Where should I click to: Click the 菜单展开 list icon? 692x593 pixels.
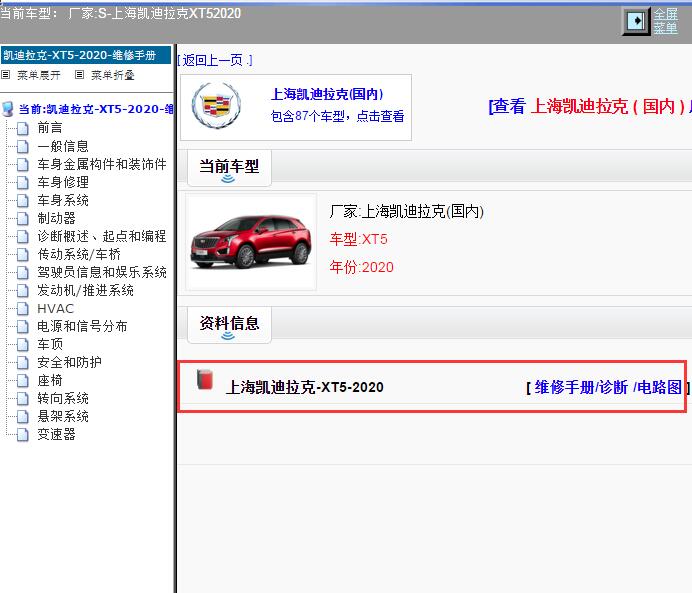pyautogui.click(x=6, y=75)
